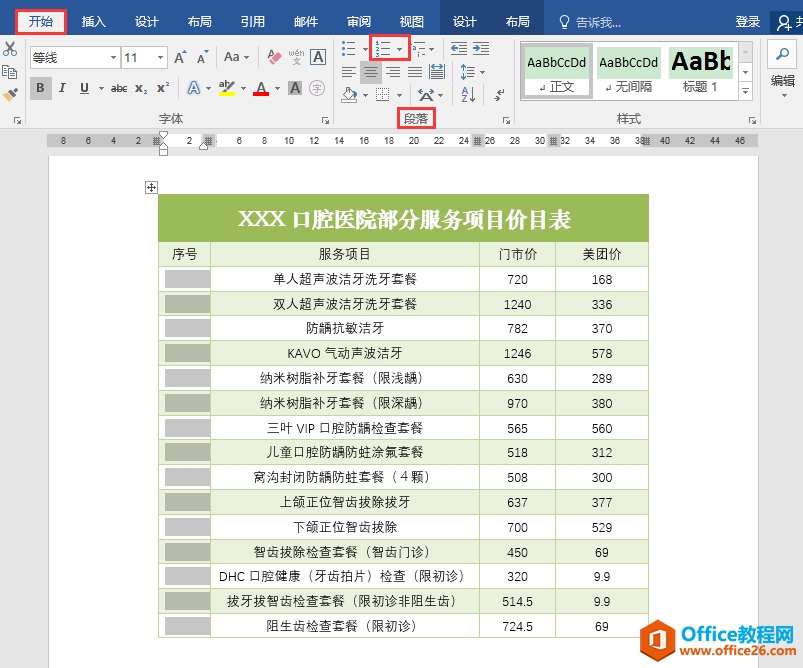Click the Copy icon
This screenshot has width=803, height=668.
pyautogui.click(x=10, y=72)
